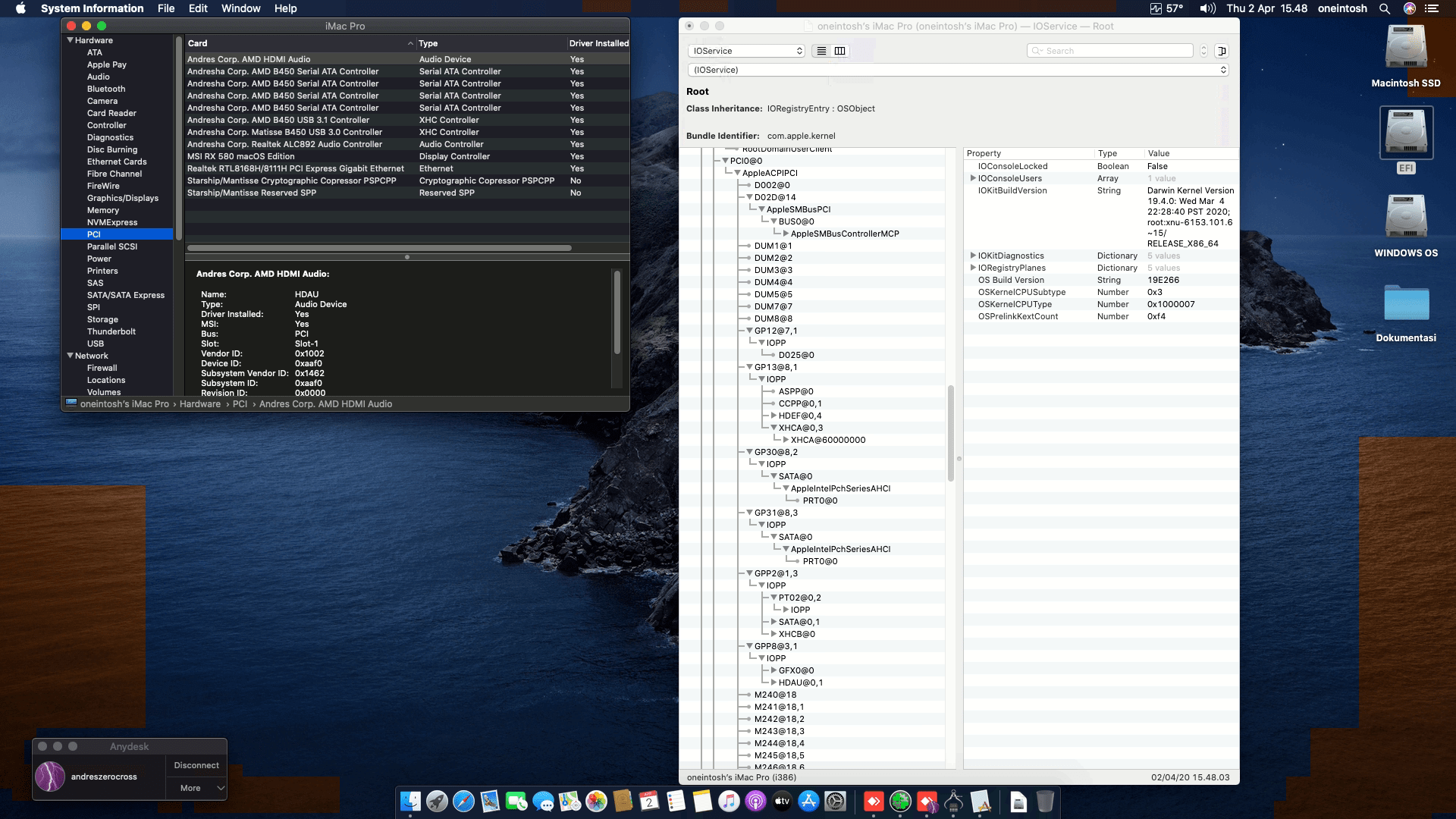Click the volume icon in menu bar
The height and width of the screenshot is (819, 1456).
pos(1207,8)
